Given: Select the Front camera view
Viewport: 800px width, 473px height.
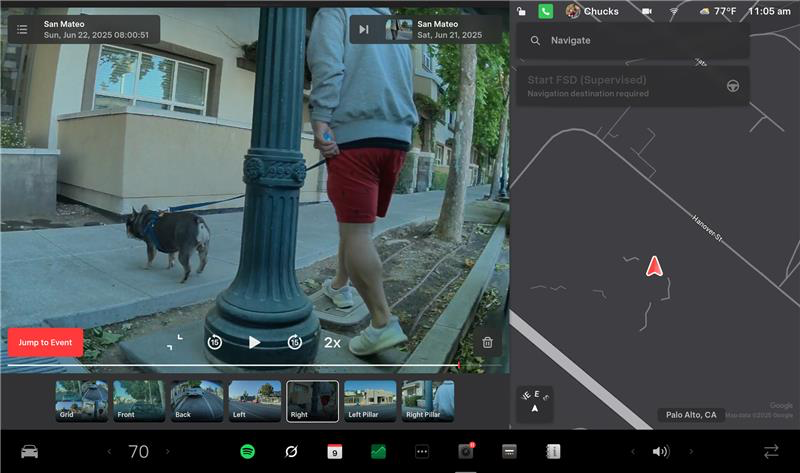Looking at the screenshot, I should (139, 400).
